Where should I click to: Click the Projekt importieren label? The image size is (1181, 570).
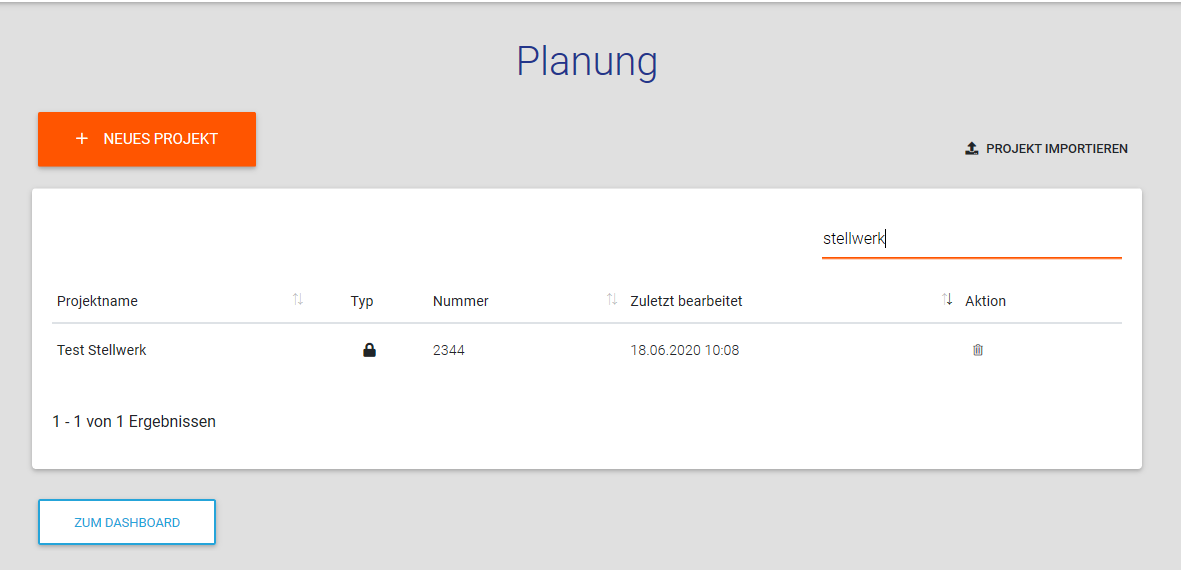tap(1056, 149)
